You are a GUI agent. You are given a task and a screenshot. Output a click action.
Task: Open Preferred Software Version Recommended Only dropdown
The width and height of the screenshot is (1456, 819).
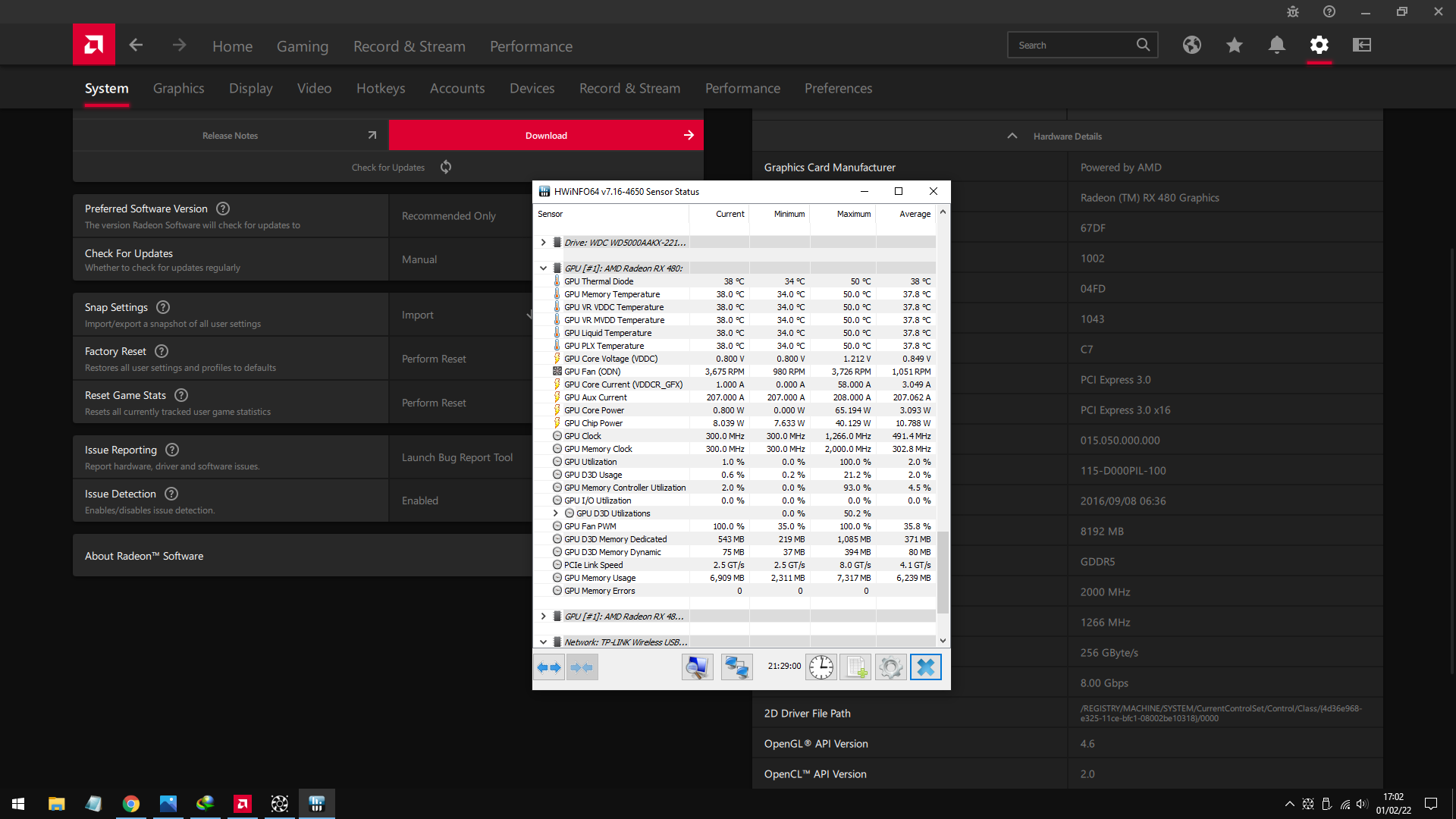(x=460, y=216)
